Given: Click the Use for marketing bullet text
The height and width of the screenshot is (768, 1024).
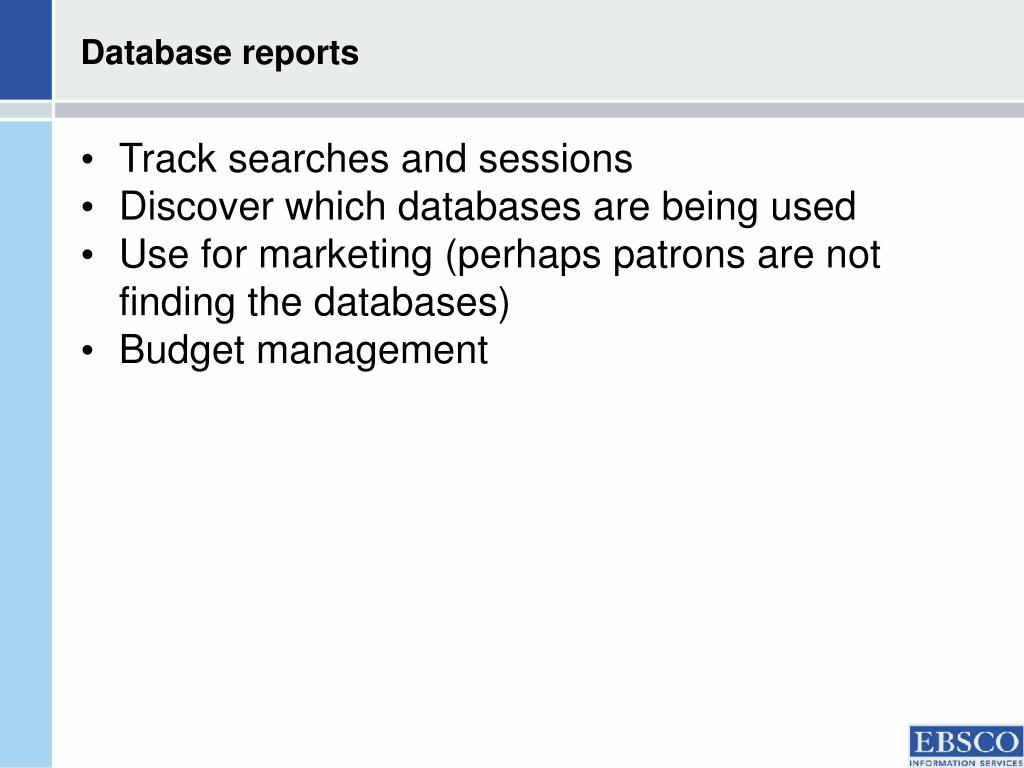Looking at the screenshot, I should tap(500, 255).
